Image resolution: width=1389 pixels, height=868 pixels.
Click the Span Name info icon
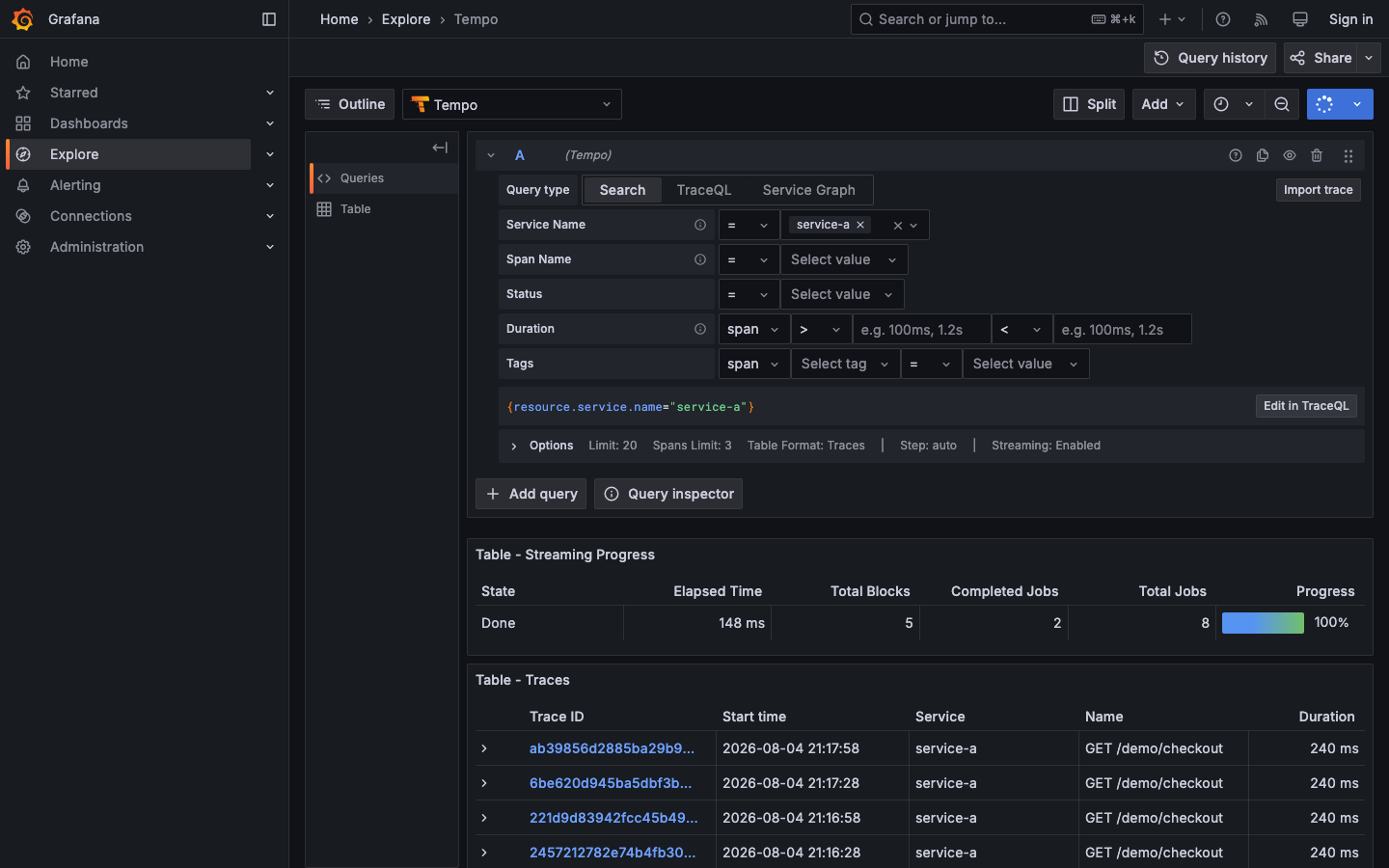700,259
